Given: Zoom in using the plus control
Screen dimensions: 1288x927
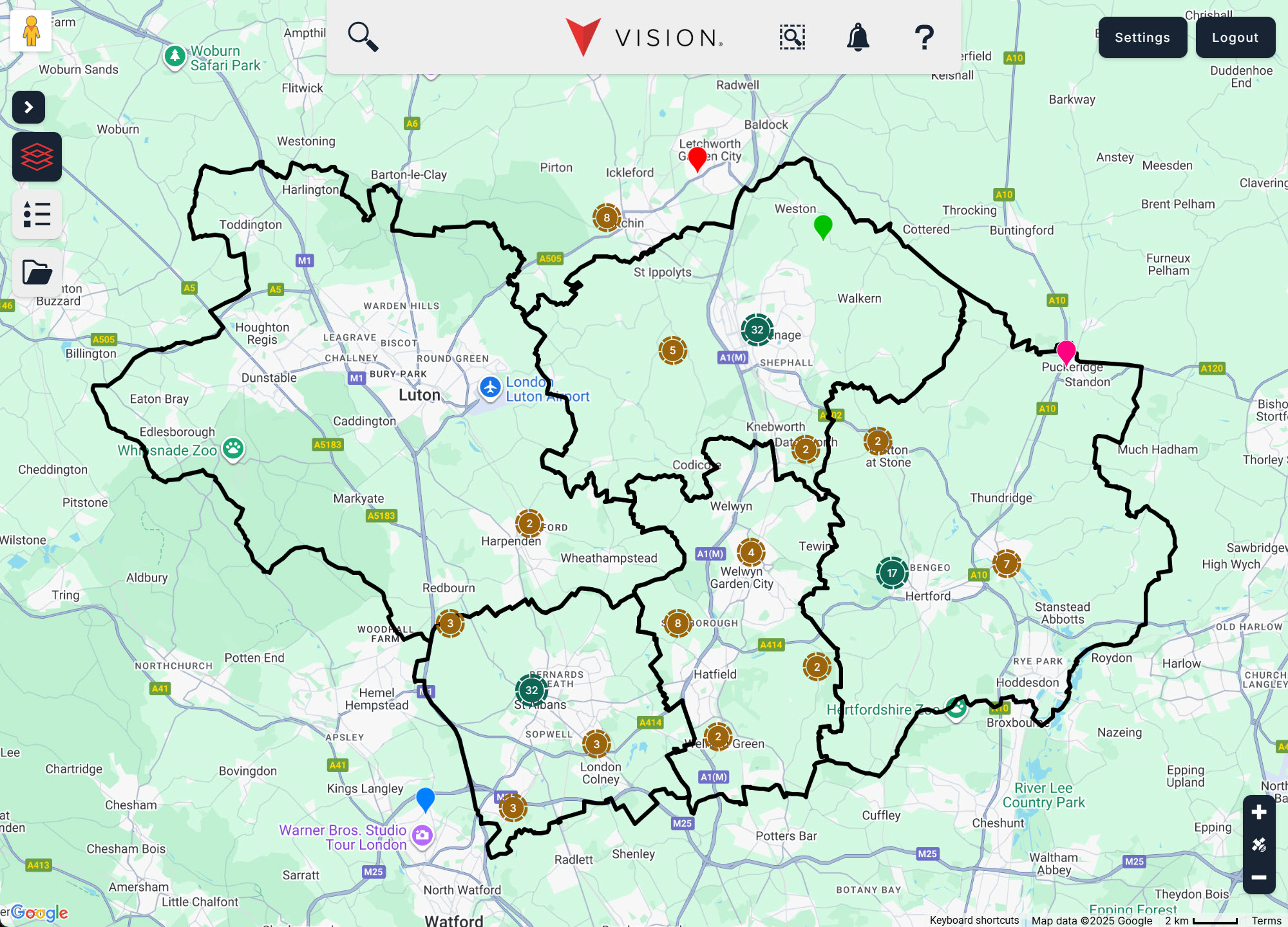Looking at the screenshot, I should [x=1258, y=812].
